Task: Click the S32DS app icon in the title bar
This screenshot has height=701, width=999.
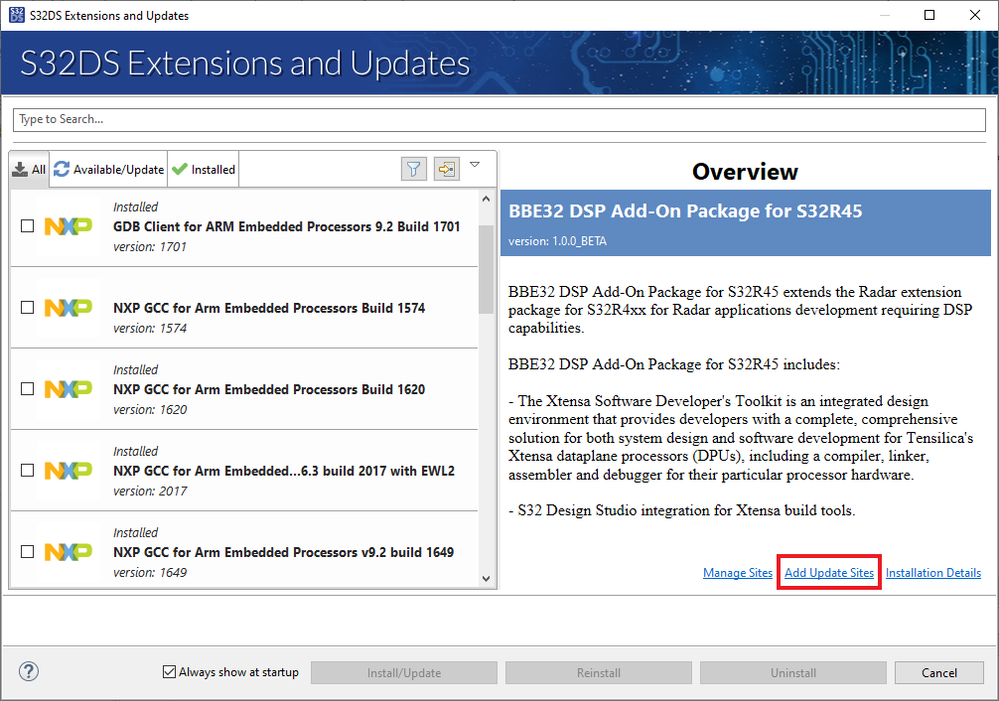Action: [17, 15]
